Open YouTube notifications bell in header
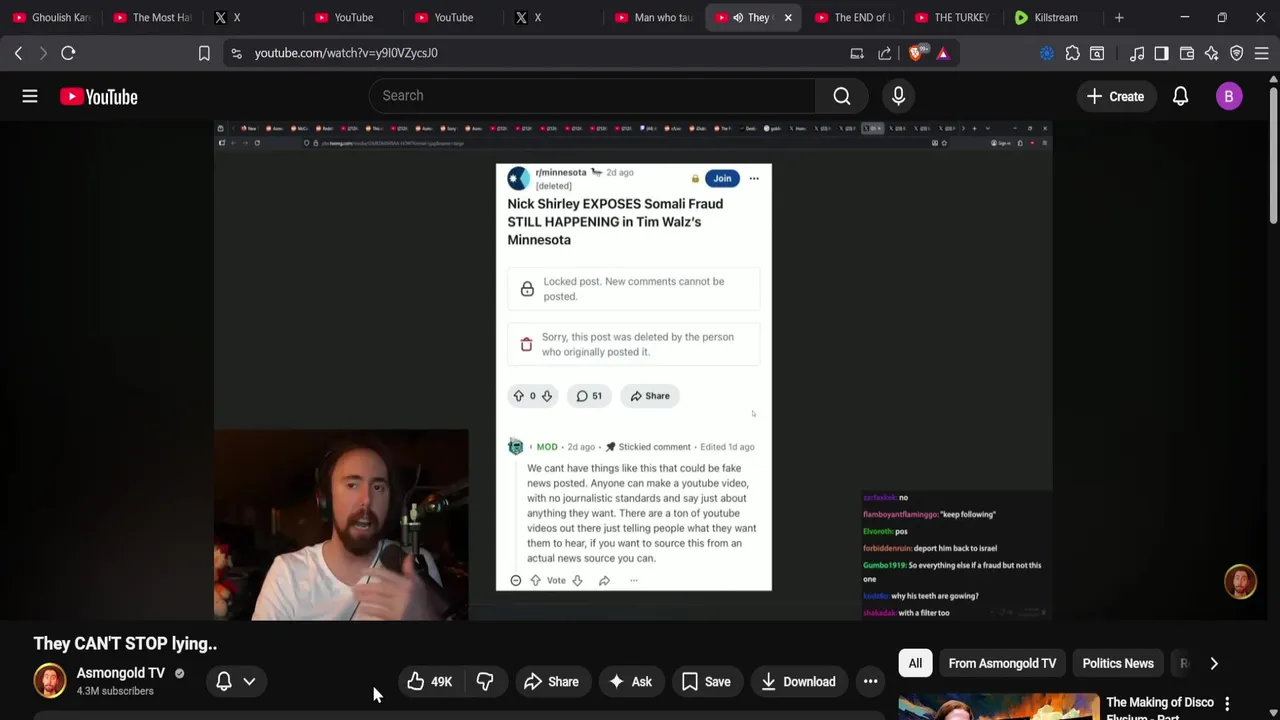The height and width of the screenshot is (720, 1280). 1180,96
